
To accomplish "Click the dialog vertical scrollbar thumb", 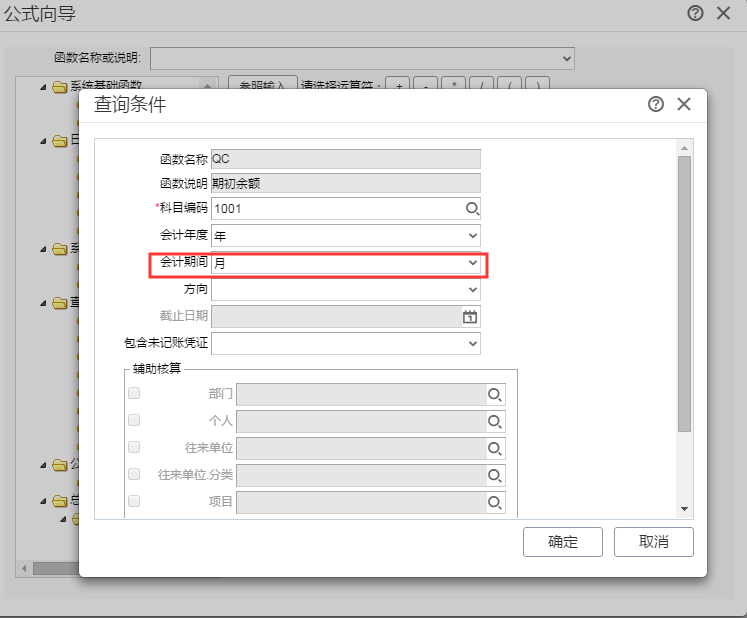I will (x=685, y=294).
